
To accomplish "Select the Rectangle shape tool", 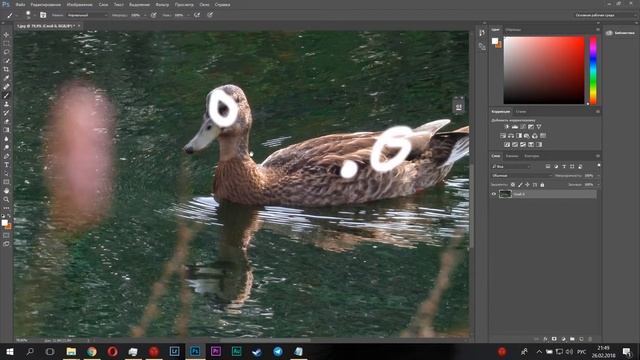I will pos(6,182).
